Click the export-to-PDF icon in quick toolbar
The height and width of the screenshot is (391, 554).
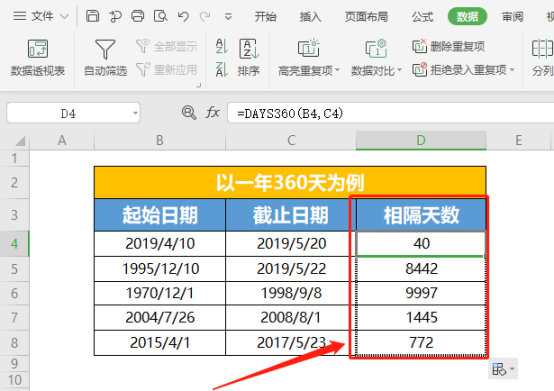(115, 16)
